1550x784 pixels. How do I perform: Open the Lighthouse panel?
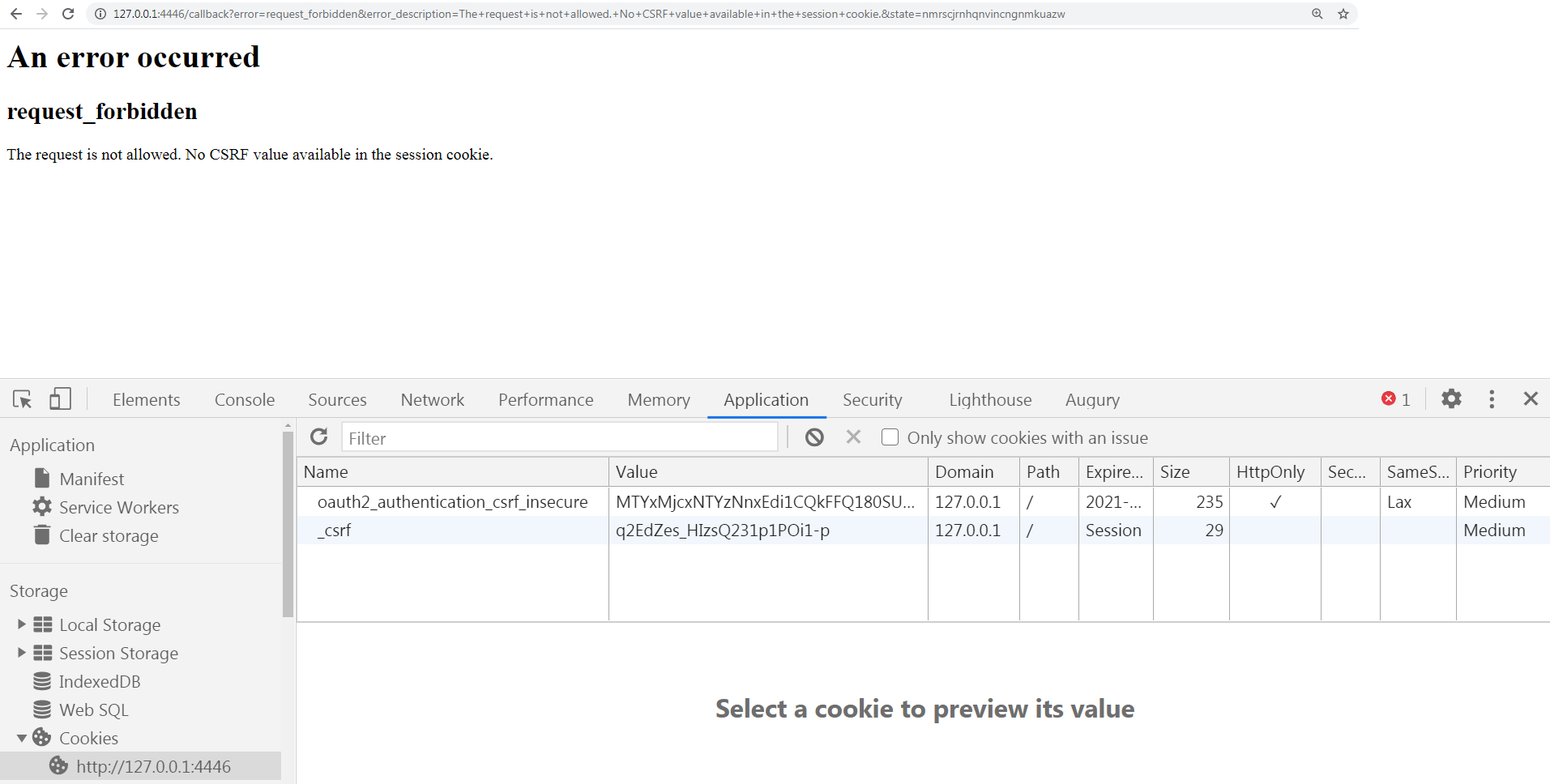(989, 399)
